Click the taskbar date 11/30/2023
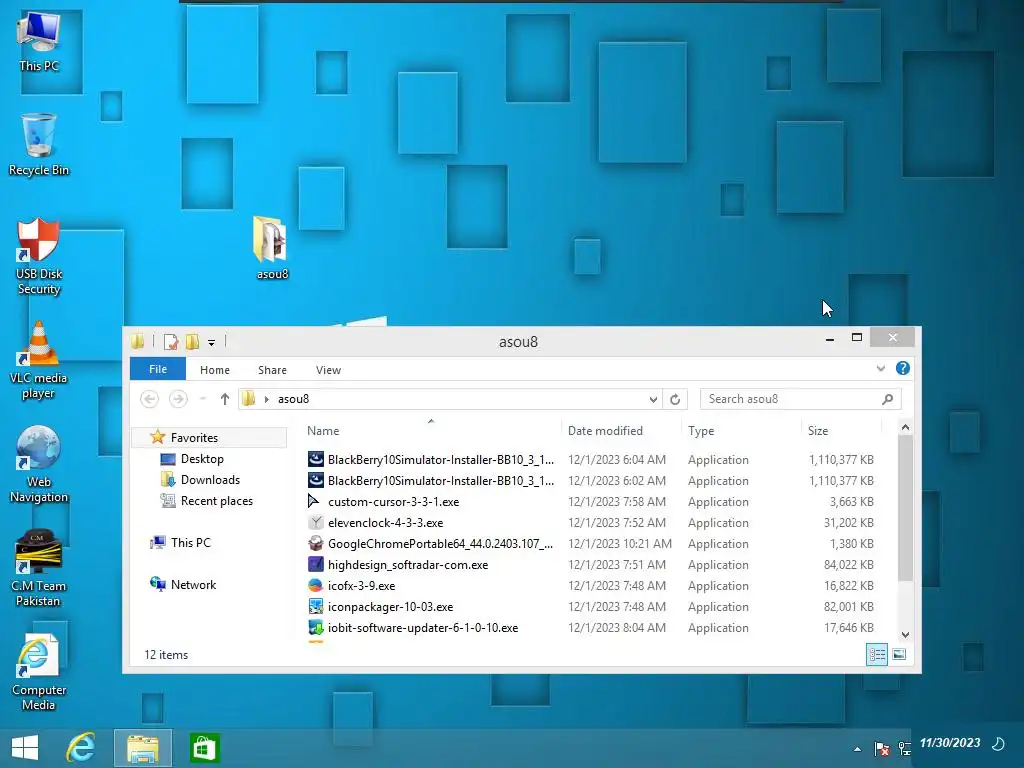The image size is (1024, 768). tap(950, 743)
